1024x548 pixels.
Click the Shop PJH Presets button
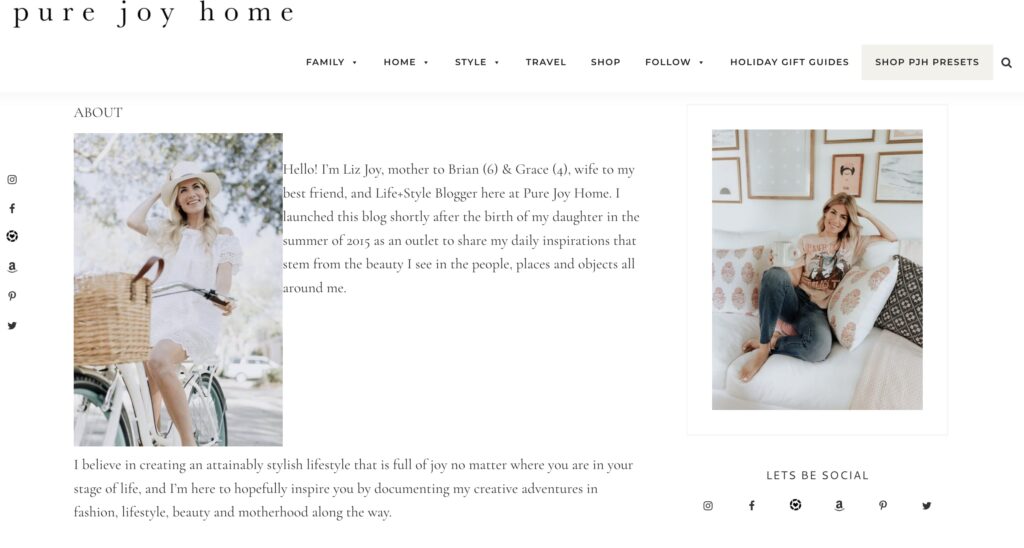click(927, 62)
